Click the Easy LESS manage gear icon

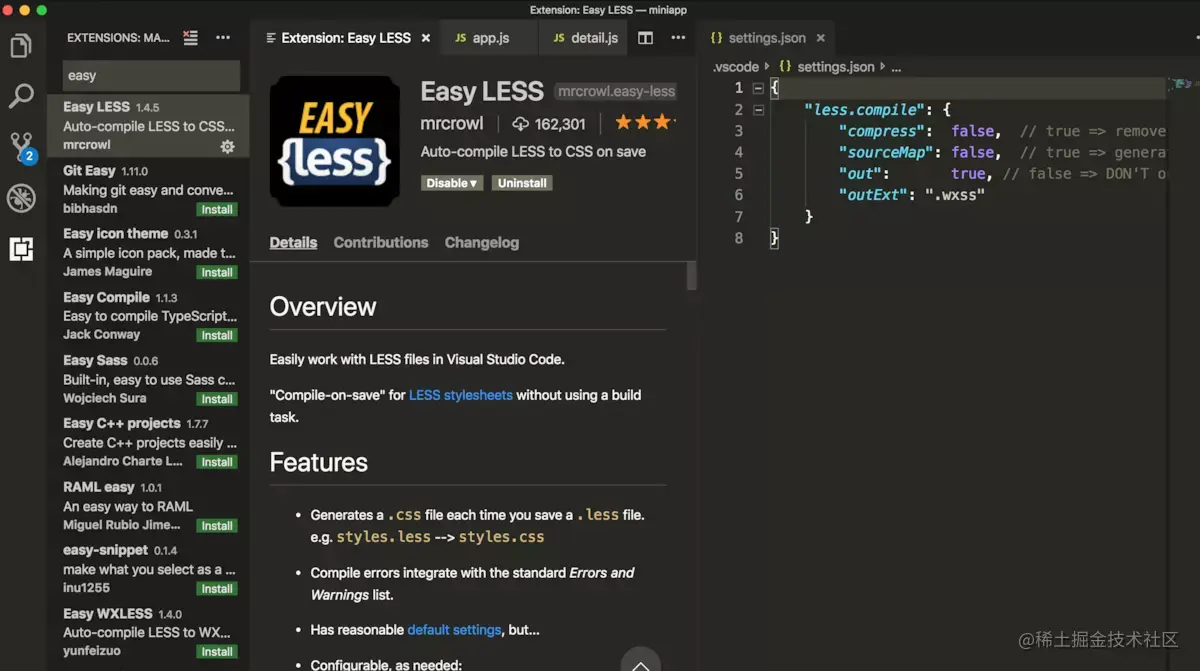click(227, 146)
